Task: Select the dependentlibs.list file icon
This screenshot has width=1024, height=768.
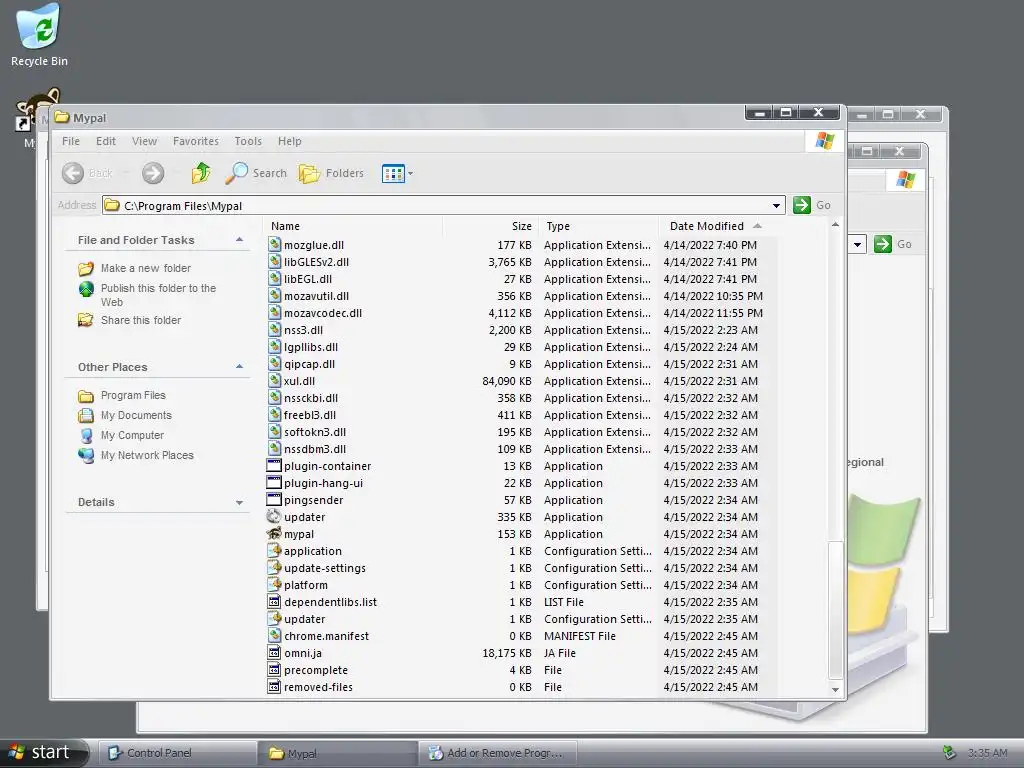Action: pyautogui.click(x=275, y=601)
